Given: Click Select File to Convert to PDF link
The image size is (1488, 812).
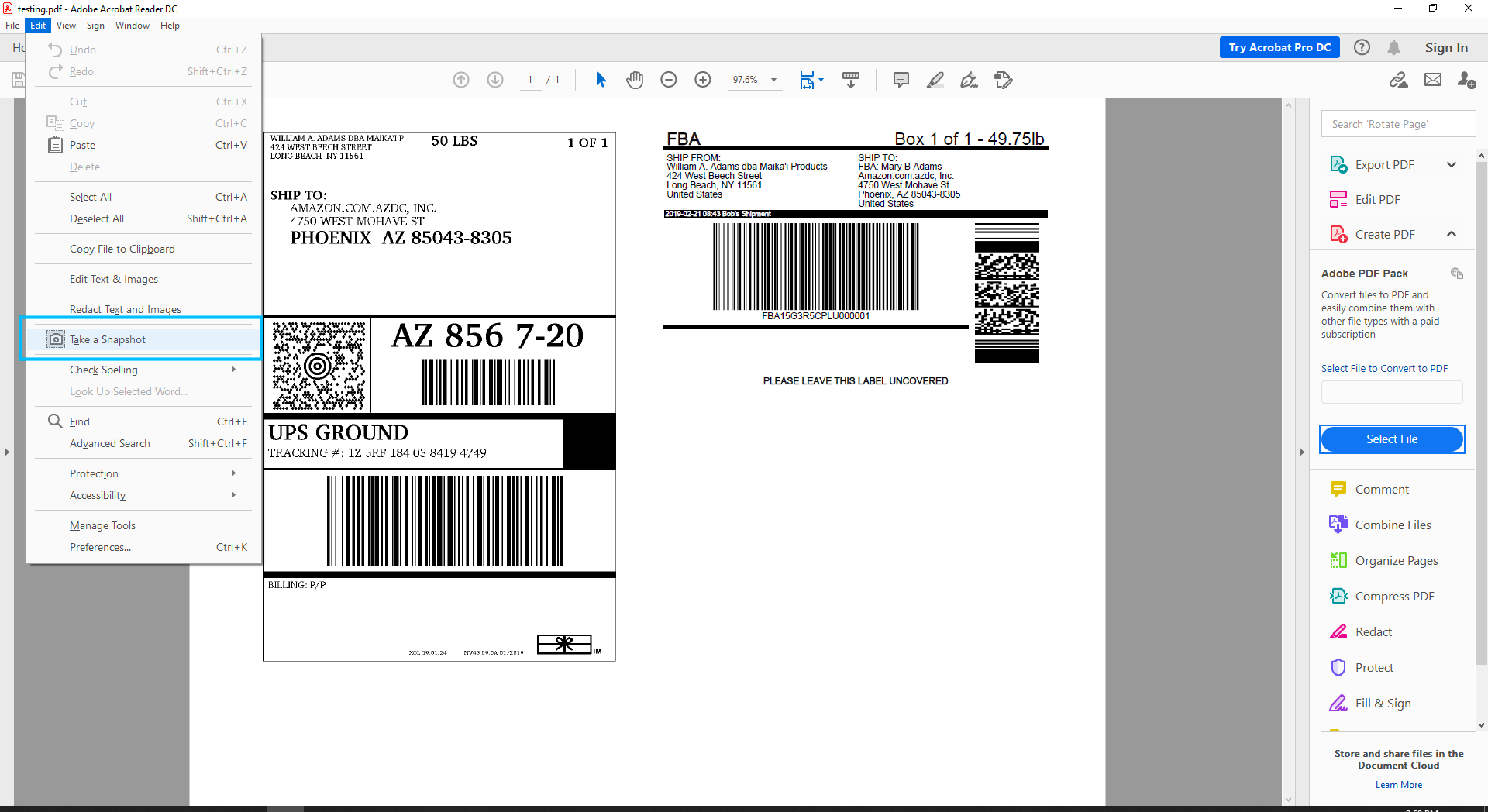Looking at the screenshot, I should 1384,369.
